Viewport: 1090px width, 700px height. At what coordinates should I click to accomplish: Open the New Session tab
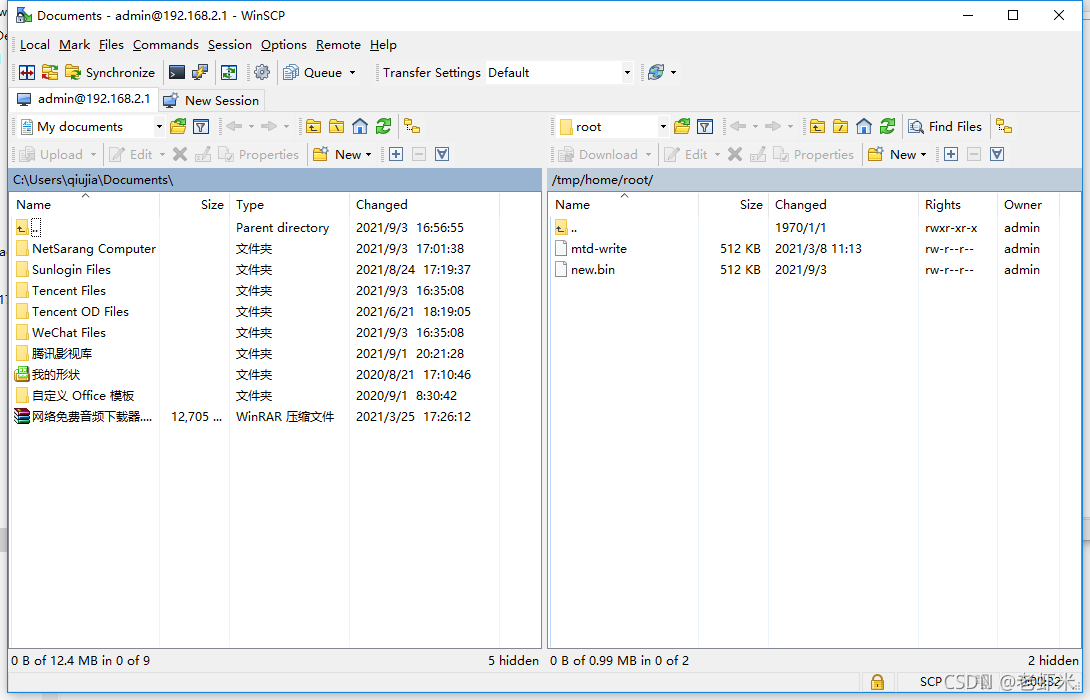coord(211,100)
